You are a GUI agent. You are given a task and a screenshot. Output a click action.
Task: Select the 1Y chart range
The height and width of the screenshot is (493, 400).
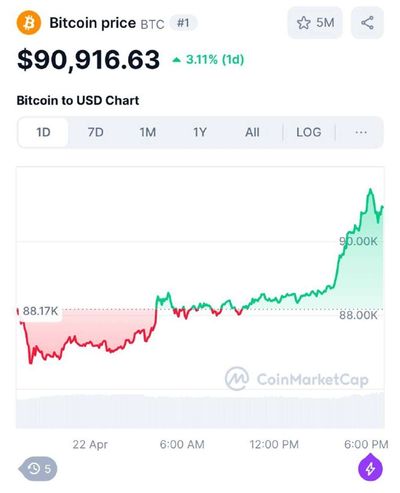pos(200,132)
